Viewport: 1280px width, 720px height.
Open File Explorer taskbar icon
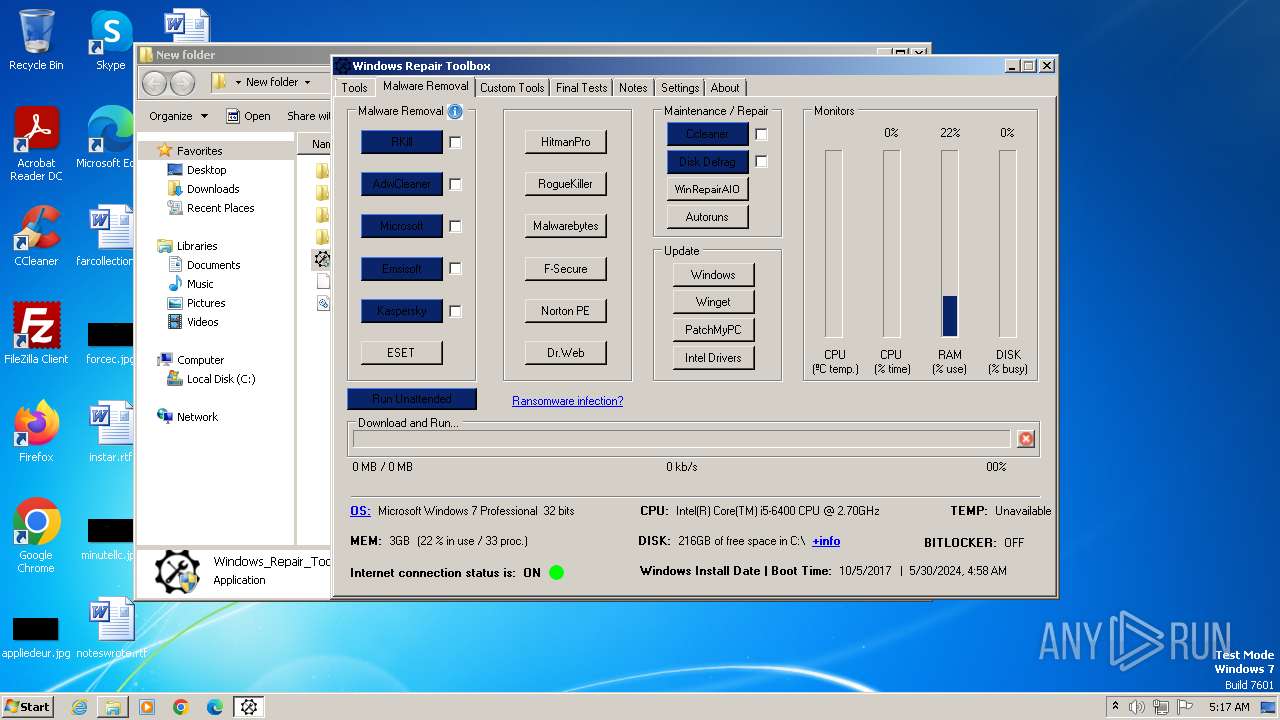click(x=113, y=707)
